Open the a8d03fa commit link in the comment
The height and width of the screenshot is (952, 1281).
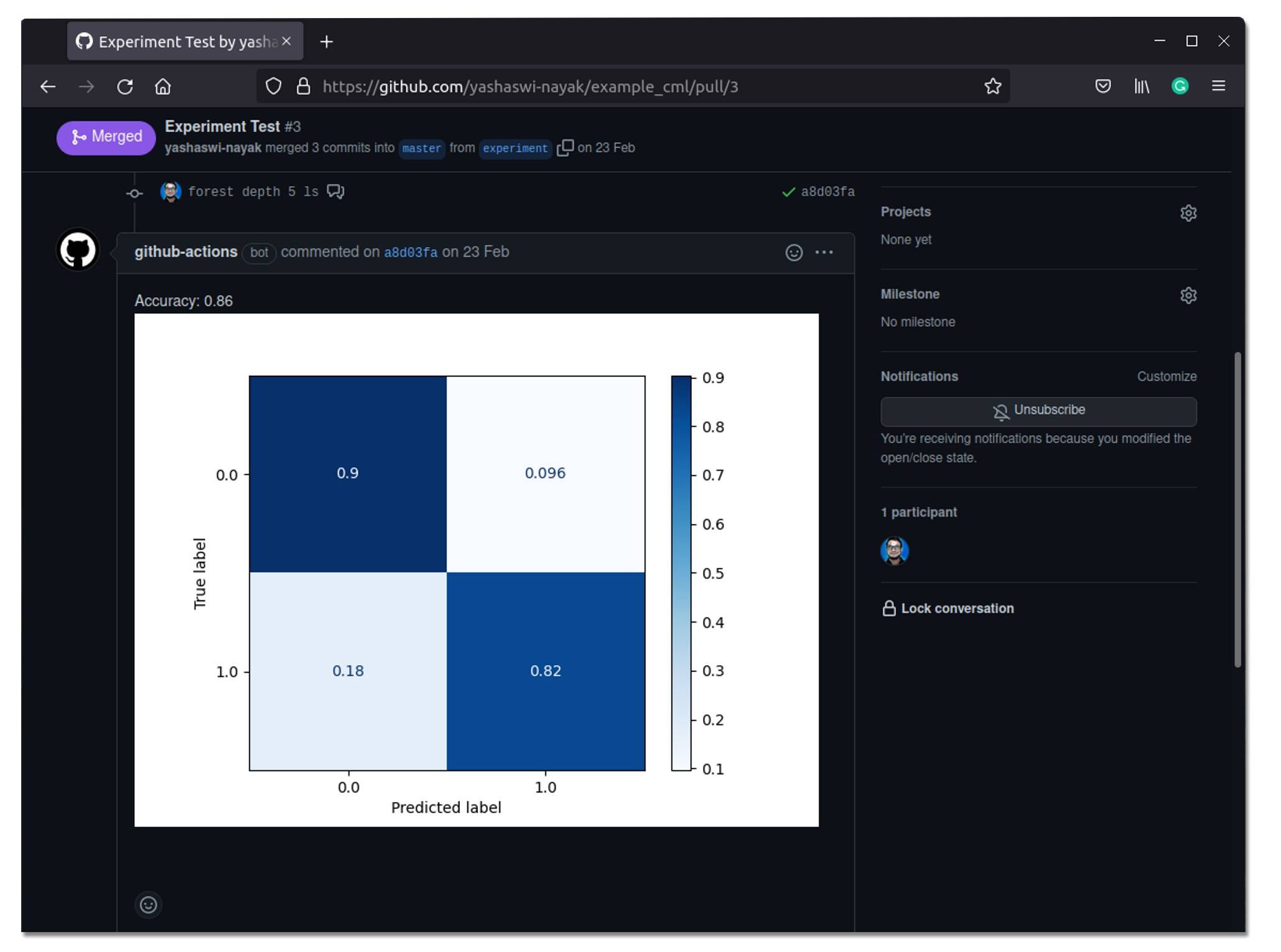point(410,253)
